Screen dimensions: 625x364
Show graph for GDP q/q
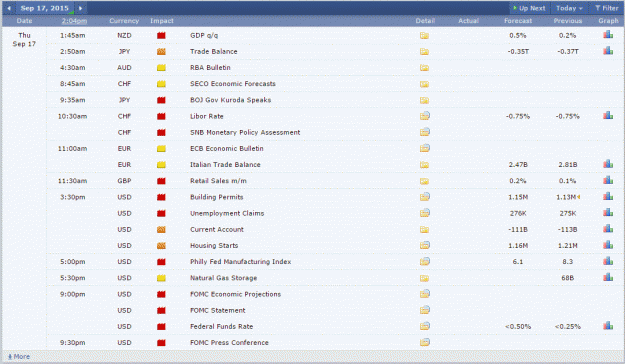tap(608, 35)
